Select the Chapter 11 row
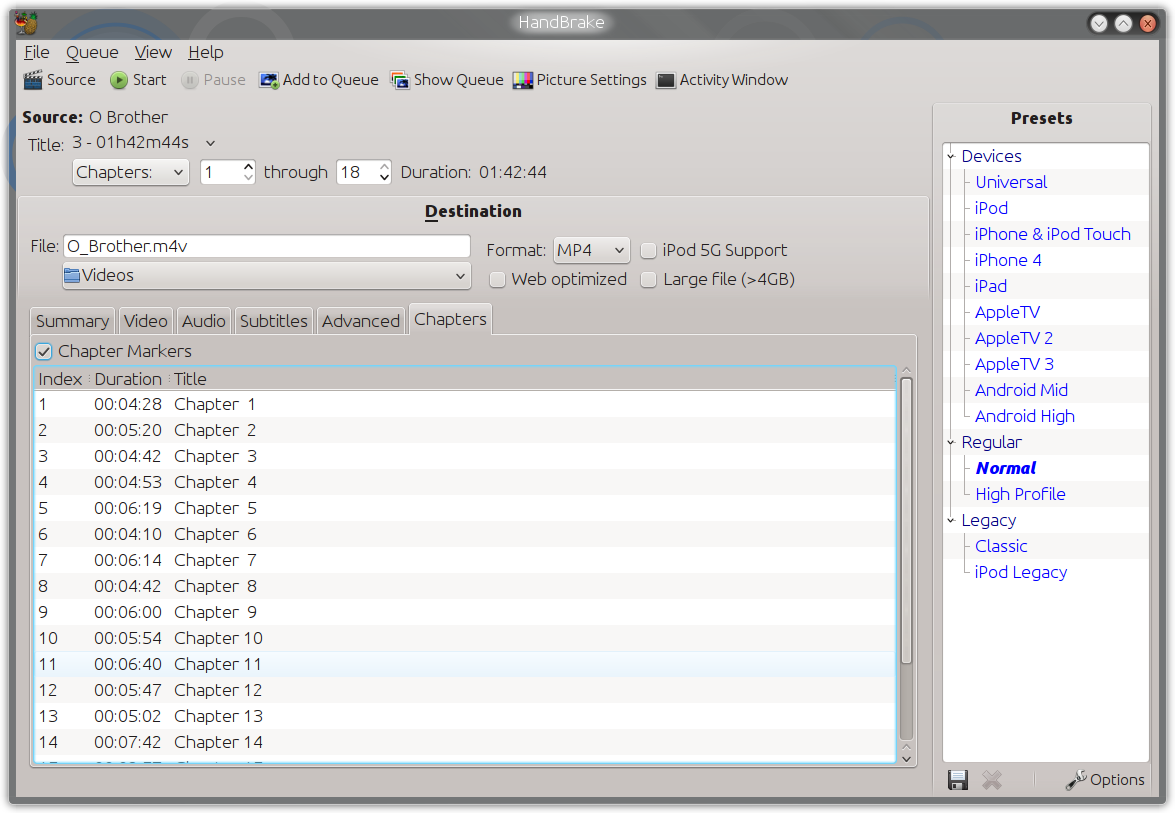The width and height of the screenshot is (1175, 813). 465,665
